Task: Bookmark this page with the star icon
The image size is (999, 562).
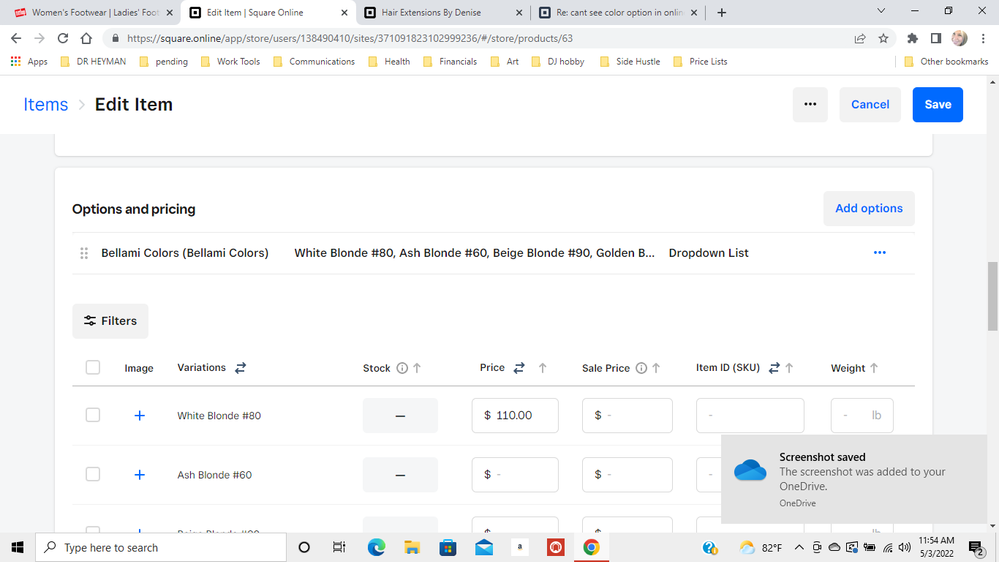Action: 883,38
